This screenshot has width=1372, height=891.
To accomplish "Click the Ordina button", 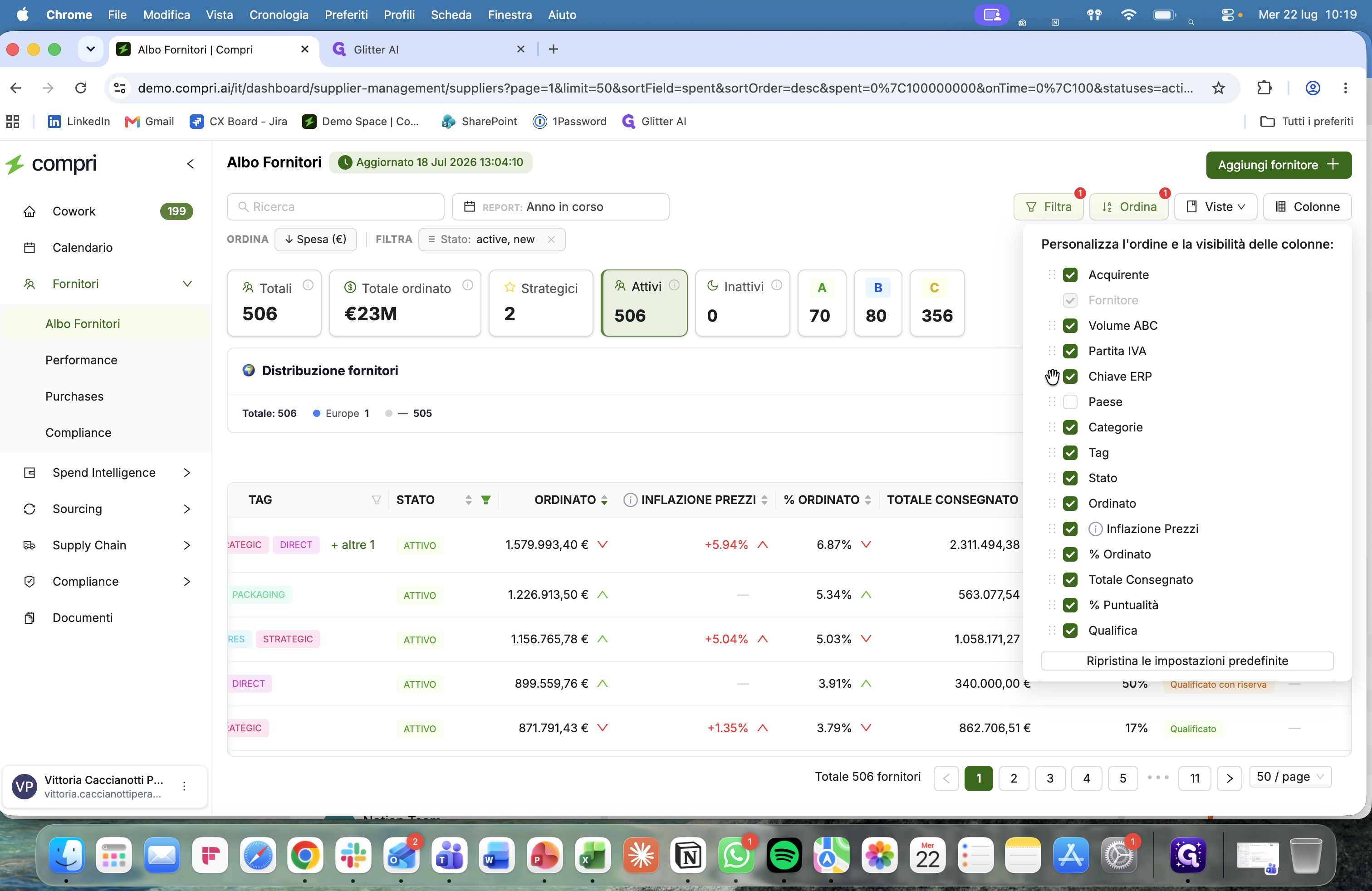I will coord(1129,207).
